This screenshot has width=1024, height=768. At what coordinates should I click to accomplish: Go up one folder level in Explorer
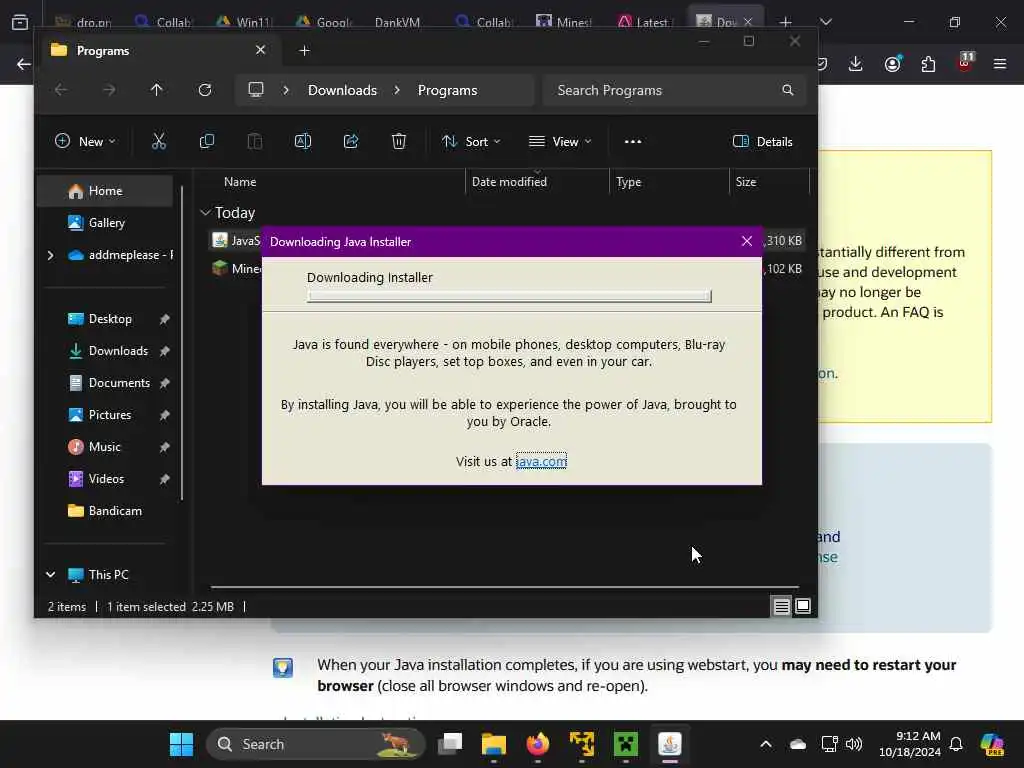pyautogui.click(x=156, y=90)
